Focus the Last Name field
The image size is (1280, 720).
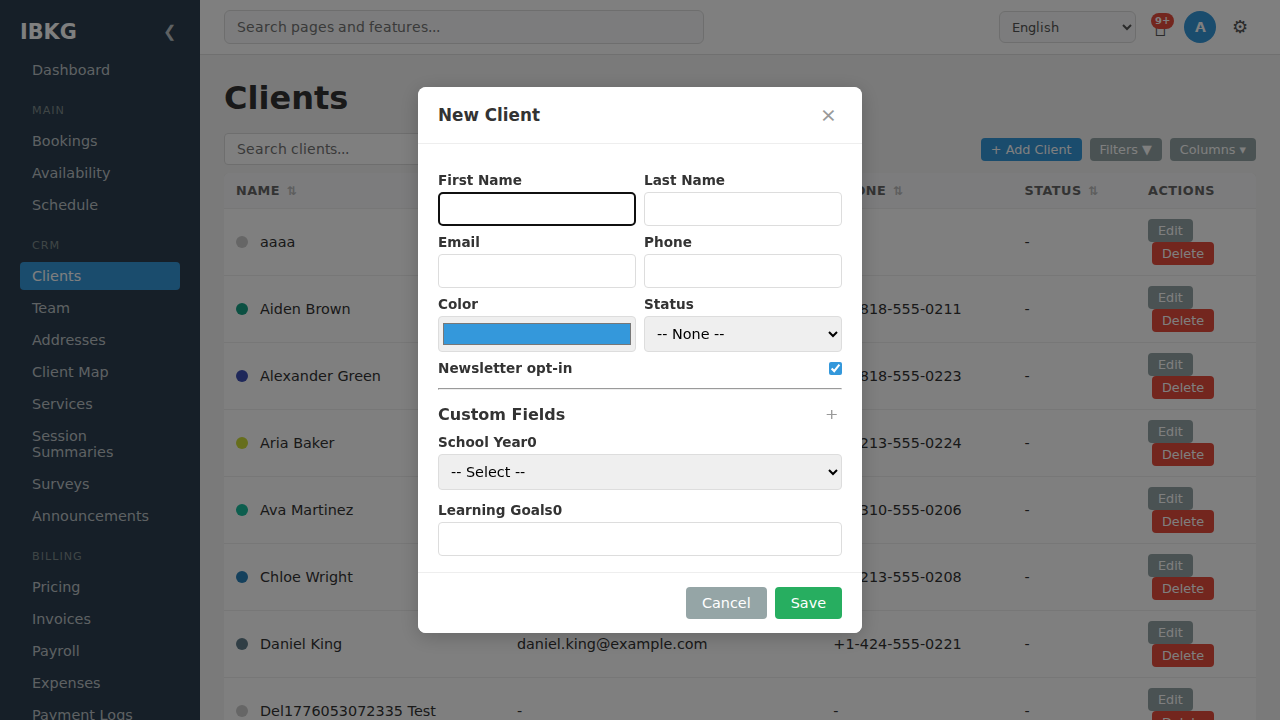click(x=743, y=209)
